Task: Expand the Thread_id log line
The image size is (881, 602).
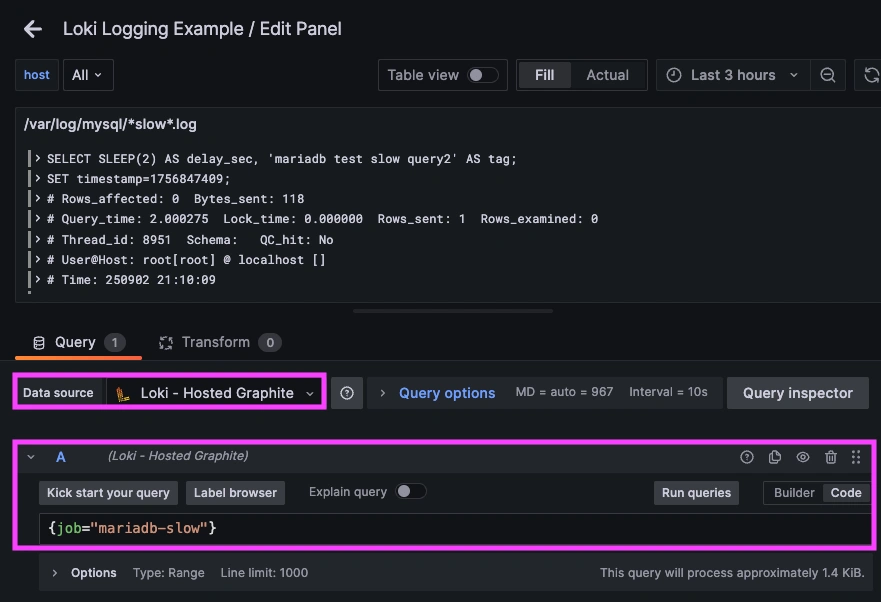Action: pyautogui.click(x=38, y=239)
